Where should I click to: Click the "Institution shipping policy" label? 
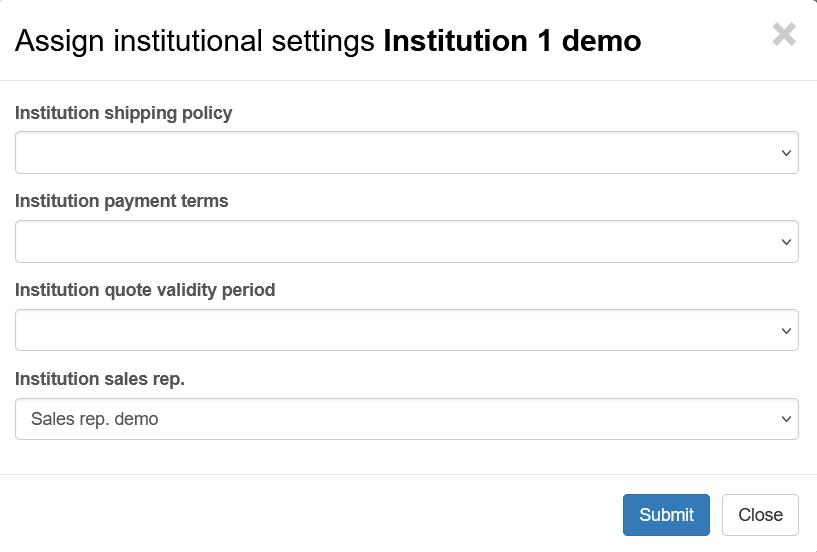tap(124, 113)
